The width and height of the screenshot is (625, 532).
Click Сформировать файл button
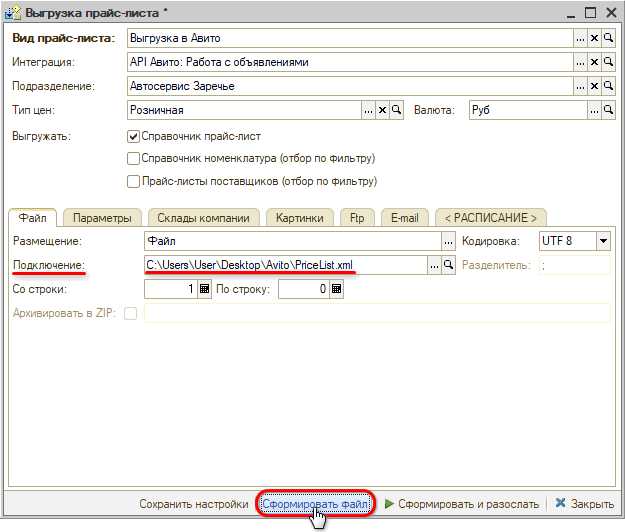click(x=315, y=504)
